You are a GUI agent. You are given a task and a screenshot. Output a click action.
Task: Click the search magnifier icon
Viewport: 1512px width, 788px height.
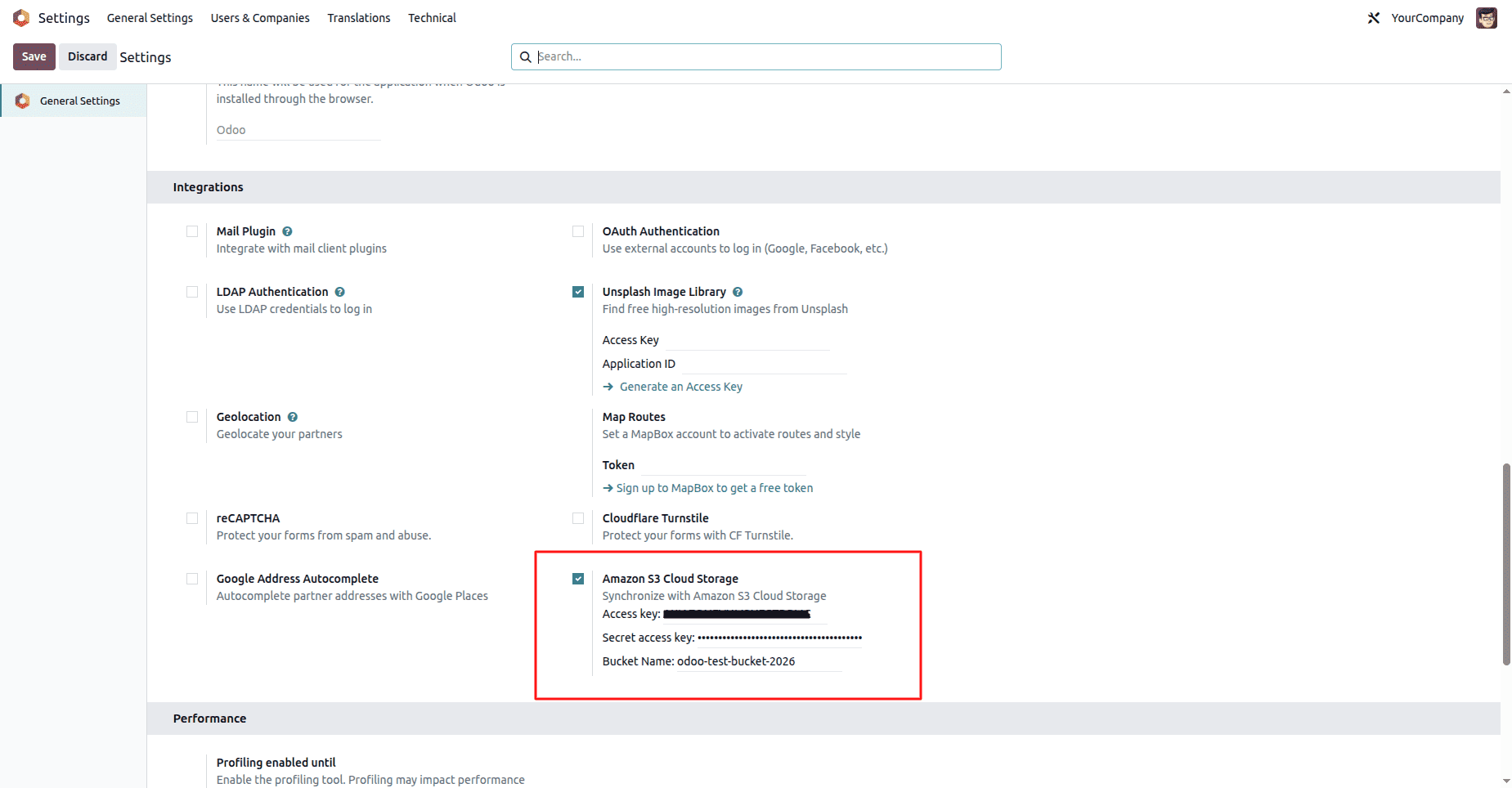pyautogui.click(x=526, y=57)
